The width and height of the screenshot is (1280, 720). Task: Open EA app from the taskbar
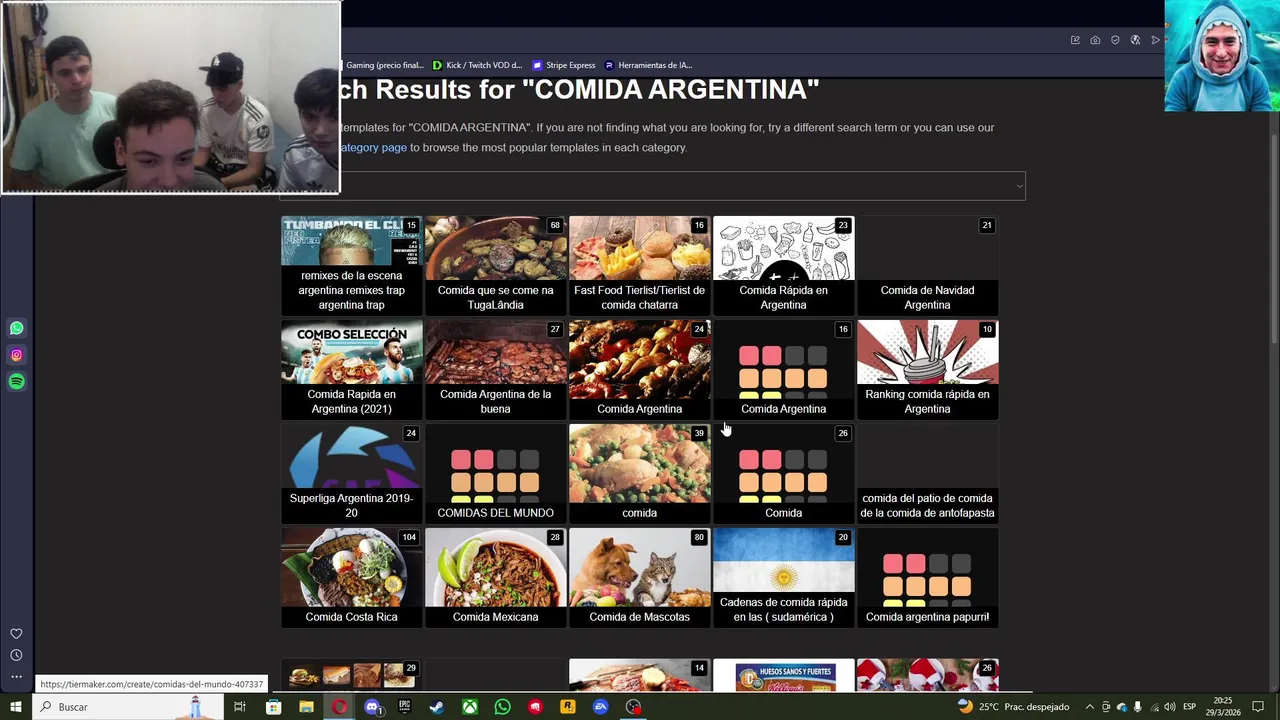[600, 707]
